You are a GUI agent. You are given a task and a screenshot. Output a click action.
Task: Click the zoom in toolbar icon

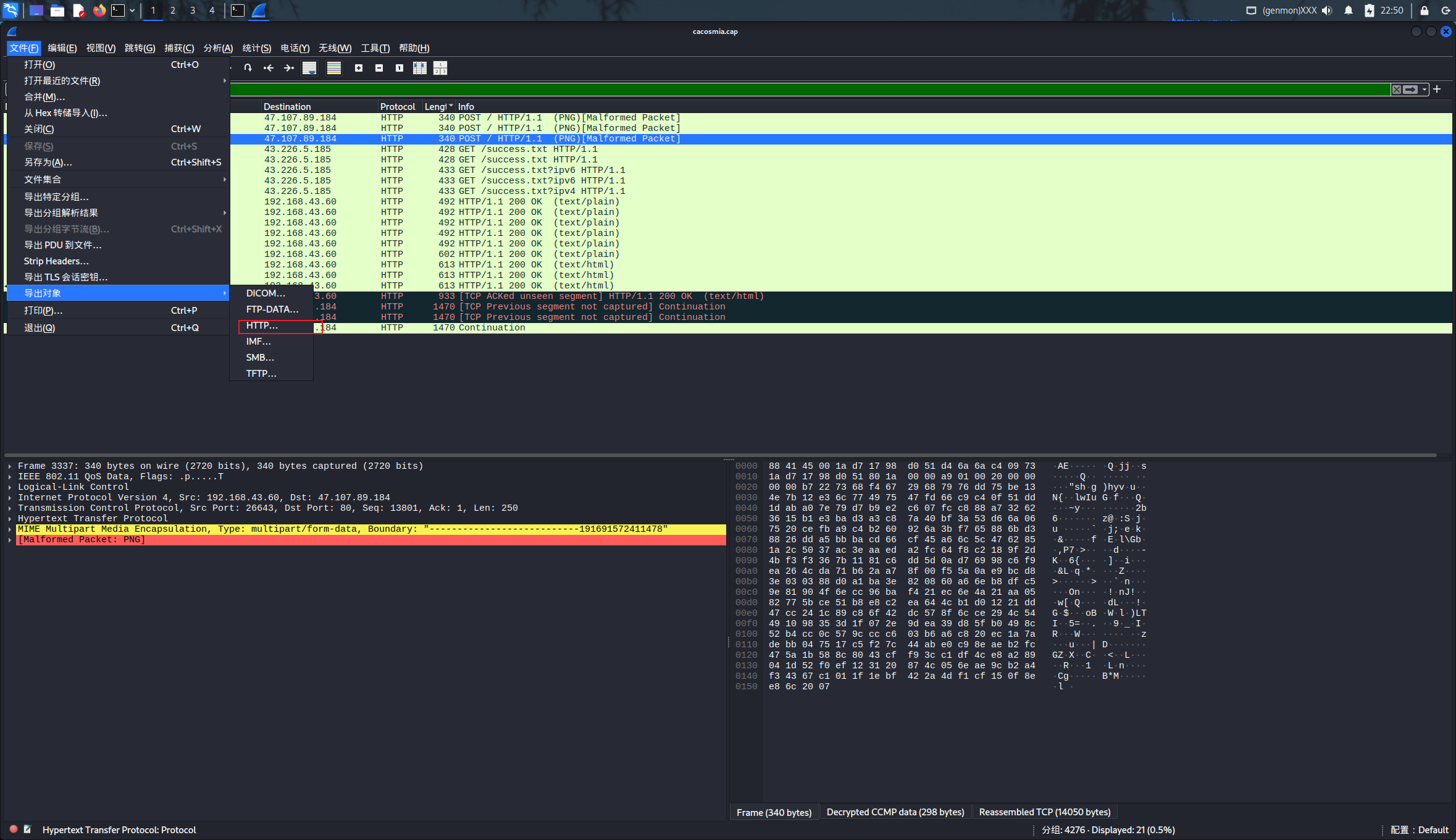coord(359,68)
